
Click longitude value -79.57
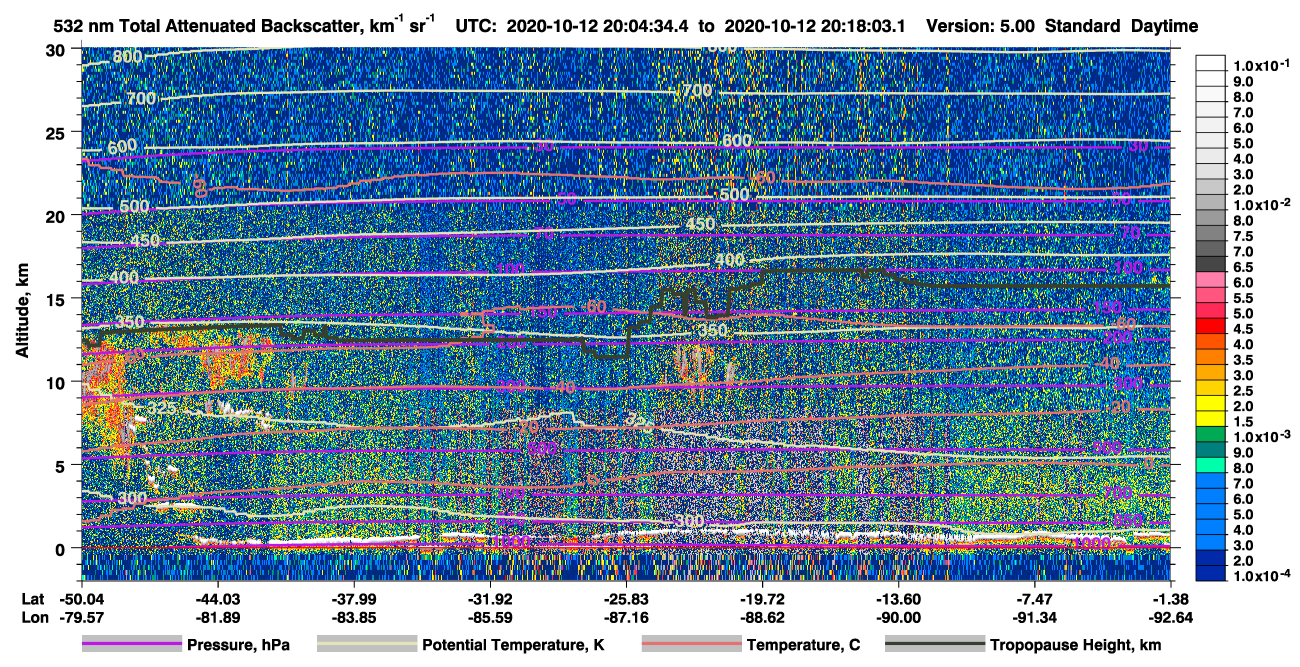coord(81,617)
